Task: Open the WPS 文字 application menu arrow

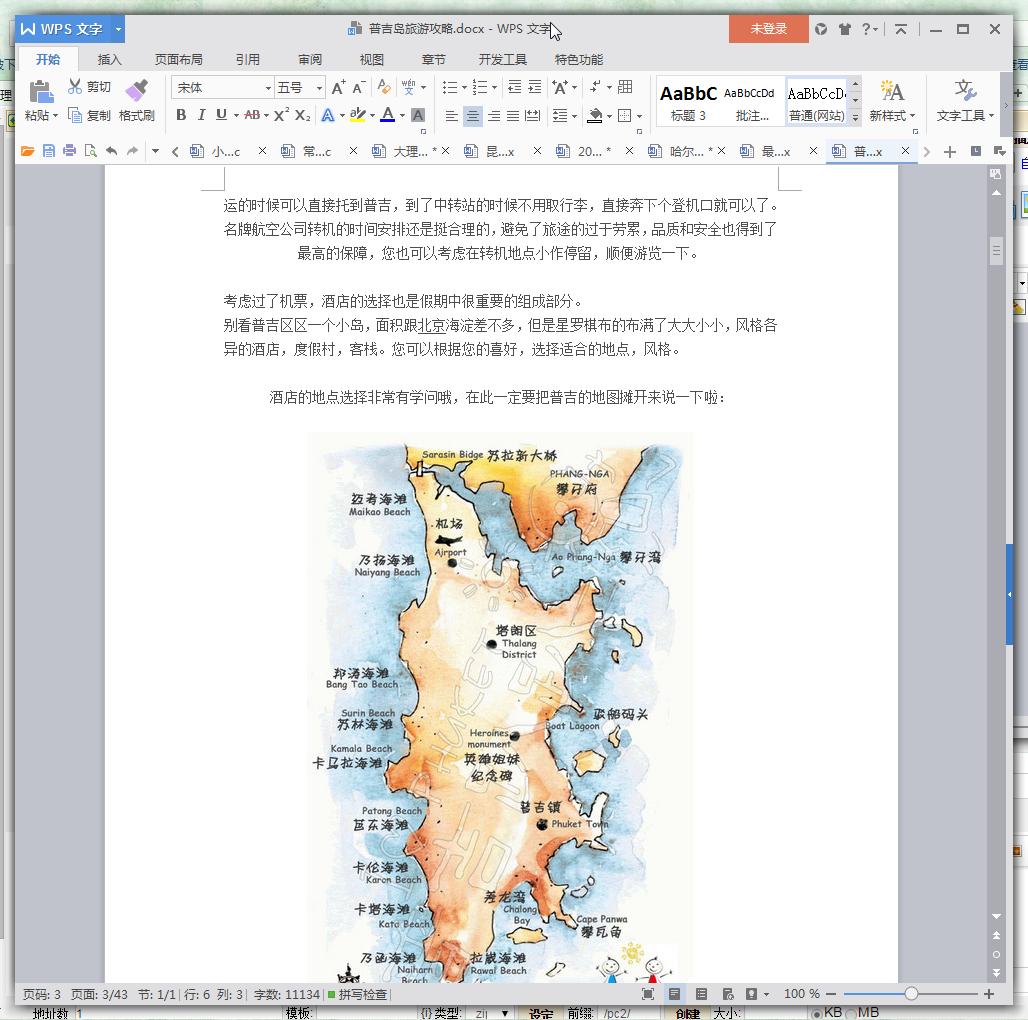Action: click(x=118, y=29)
